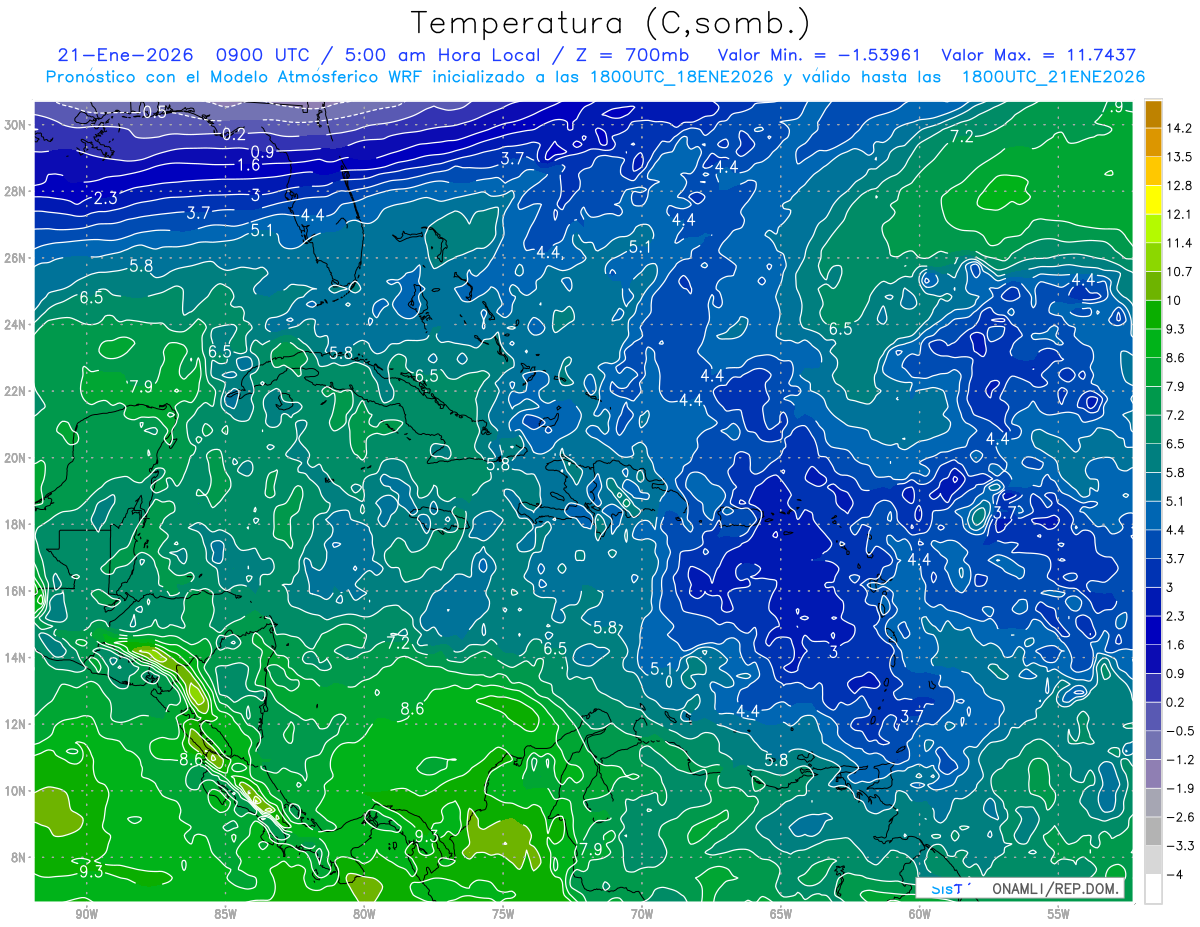Click the "55W" longitude axis label
The height and width of the screenshot is (927, 1200).
[1059, 914]
